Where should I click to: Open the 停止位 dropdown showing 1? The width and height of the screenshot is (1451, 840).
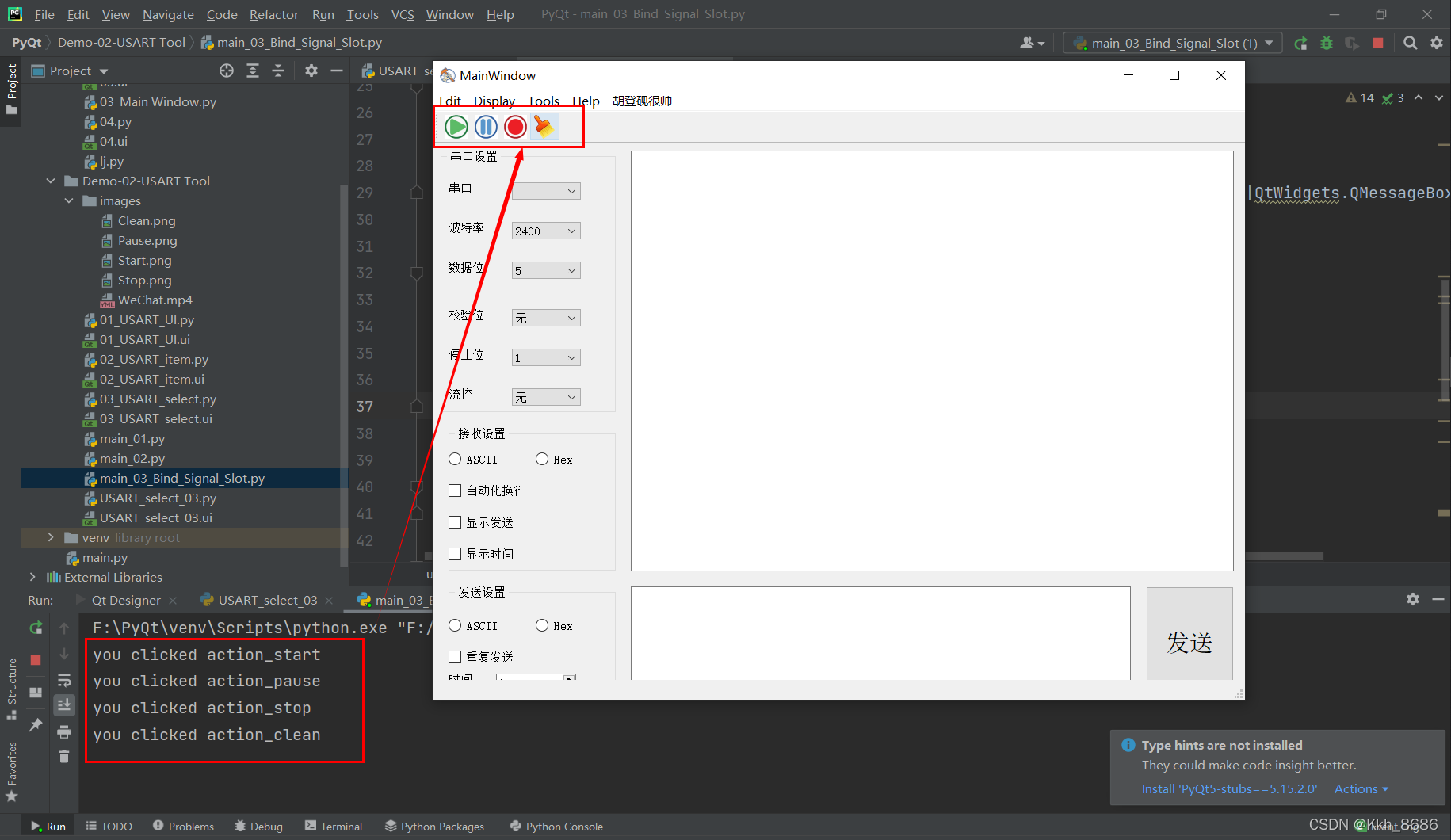point(546,357)
